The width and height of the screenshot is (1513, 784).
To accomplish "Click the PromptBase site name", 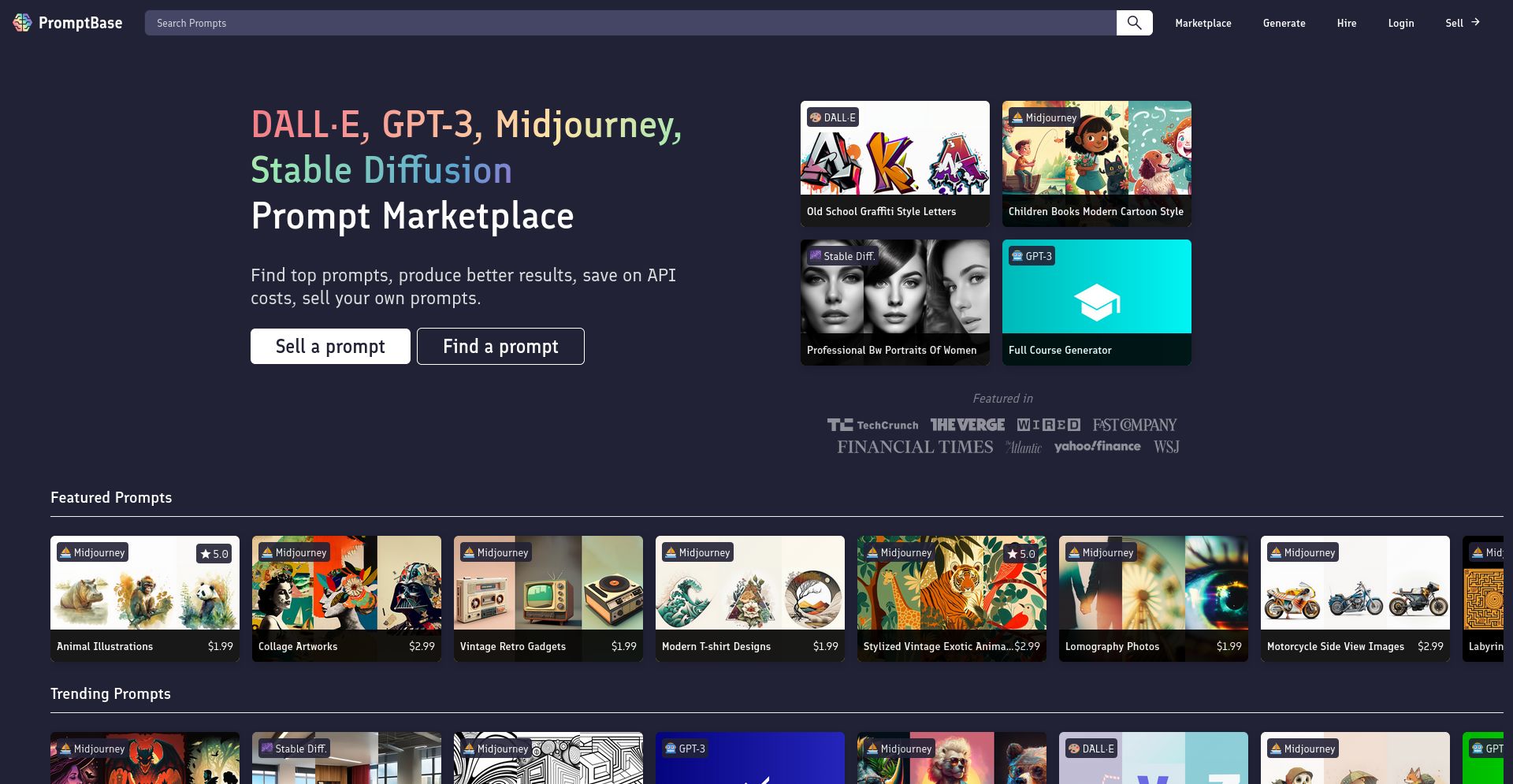I will point(80,23).
